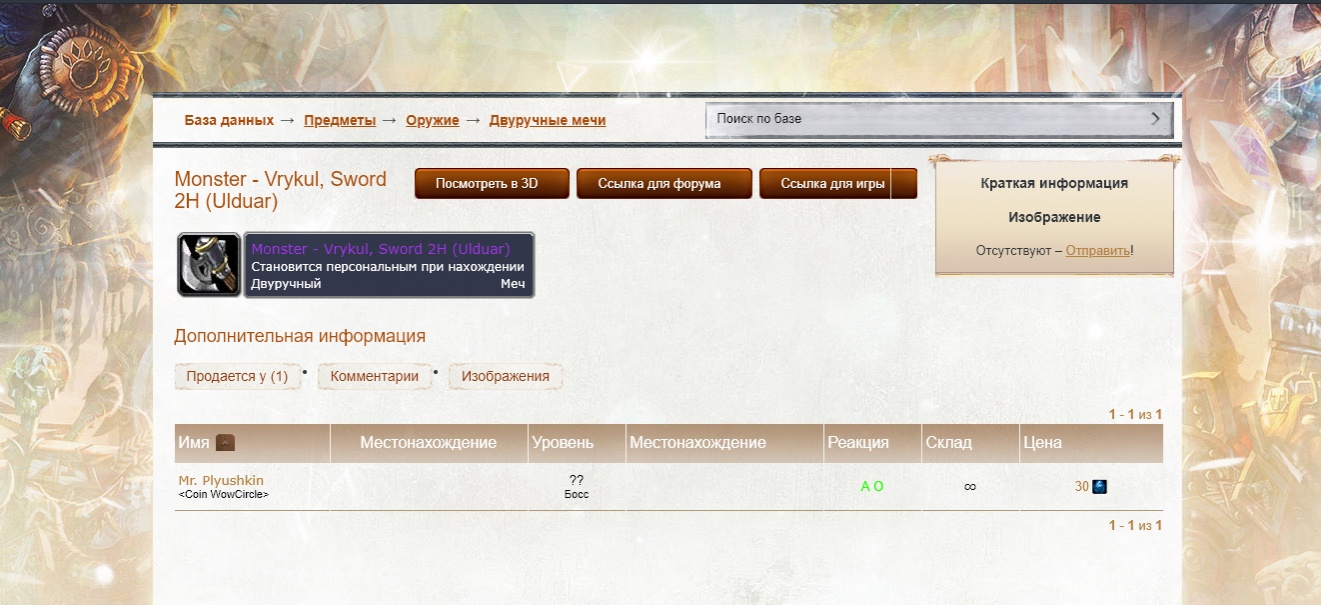Click the search arrow icon in database search
This screenshot has height=605, width=1321.
click(x=1155, y=119)
